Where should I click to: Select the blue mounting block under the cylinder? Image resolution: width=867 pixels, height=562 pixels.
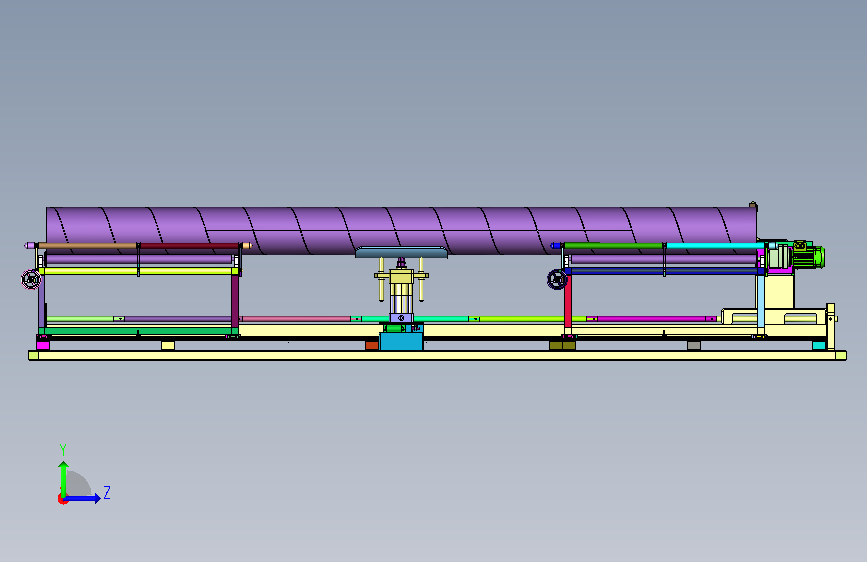(x=401, y=341)
